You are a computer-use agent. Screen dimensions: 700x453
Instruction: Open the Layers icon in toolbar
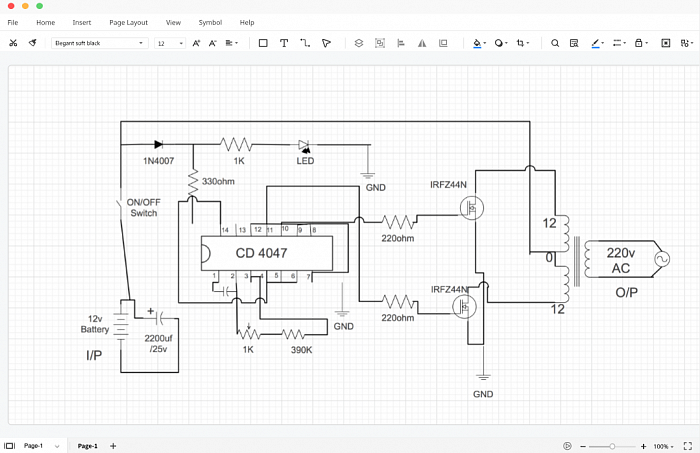(358, 43)
